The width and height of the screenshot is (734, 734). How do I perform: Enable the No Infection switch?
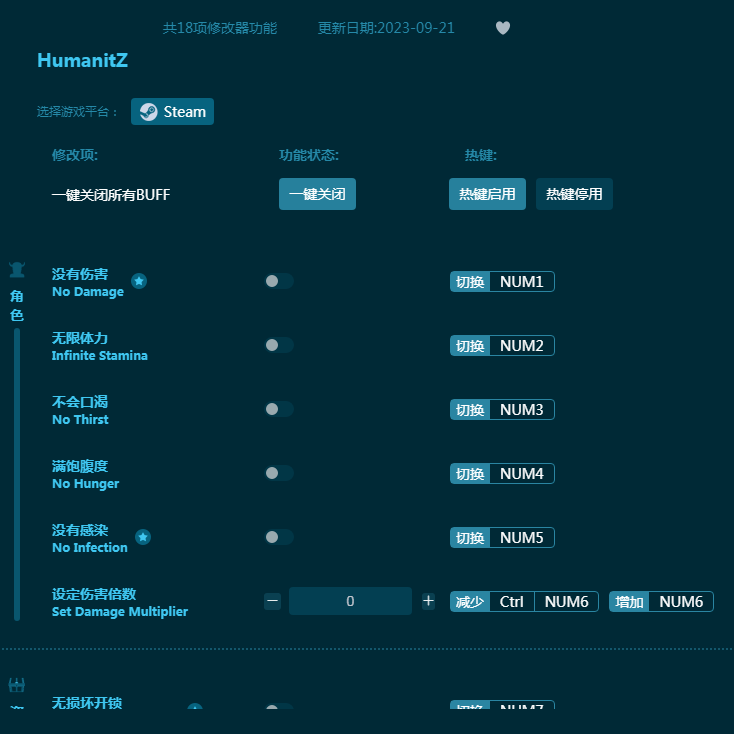tap(279, 537)
